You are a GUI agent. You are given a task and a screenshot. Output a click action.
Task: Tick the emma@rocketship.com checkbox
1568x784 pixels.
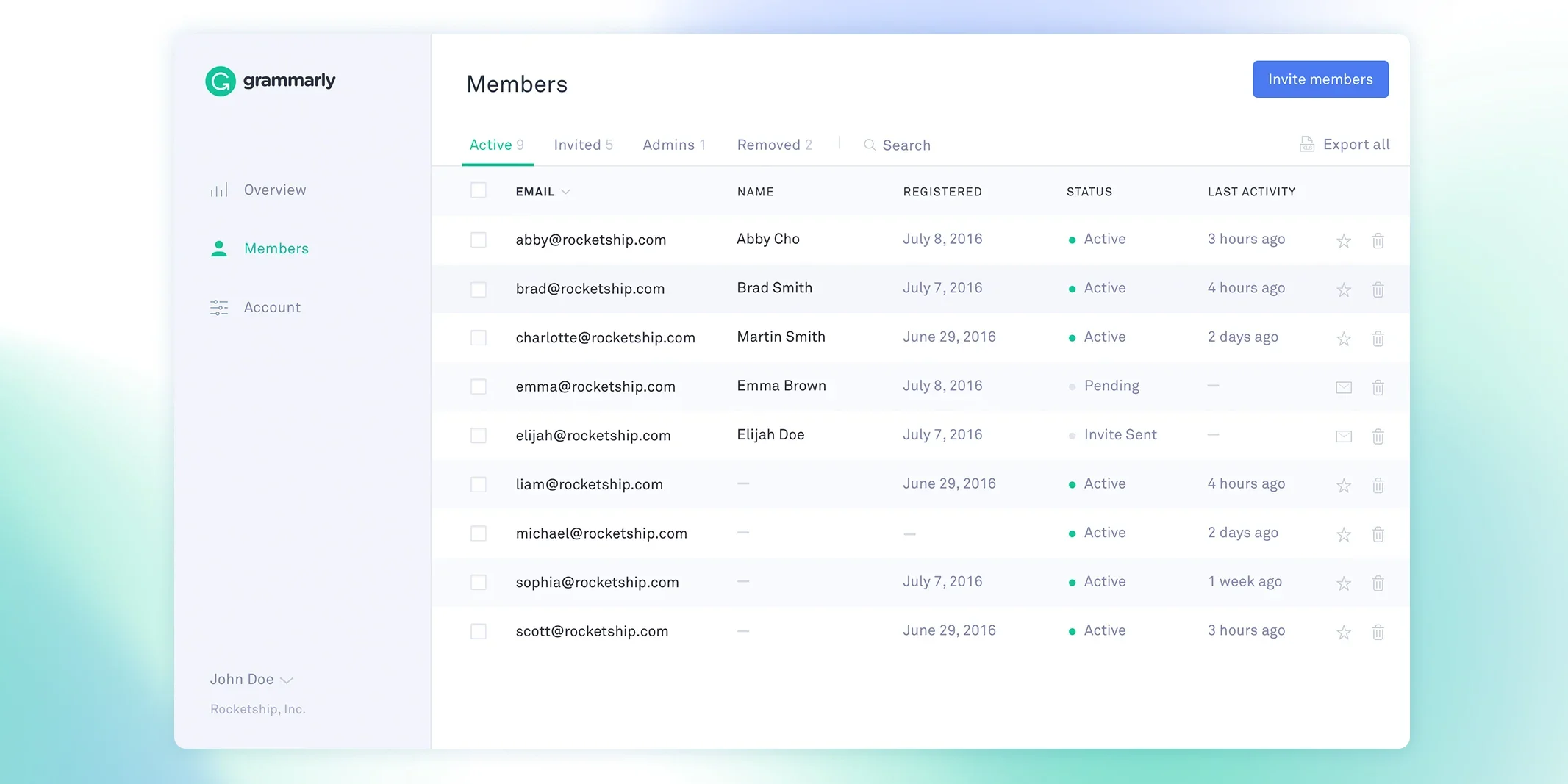tap(479, 386)
